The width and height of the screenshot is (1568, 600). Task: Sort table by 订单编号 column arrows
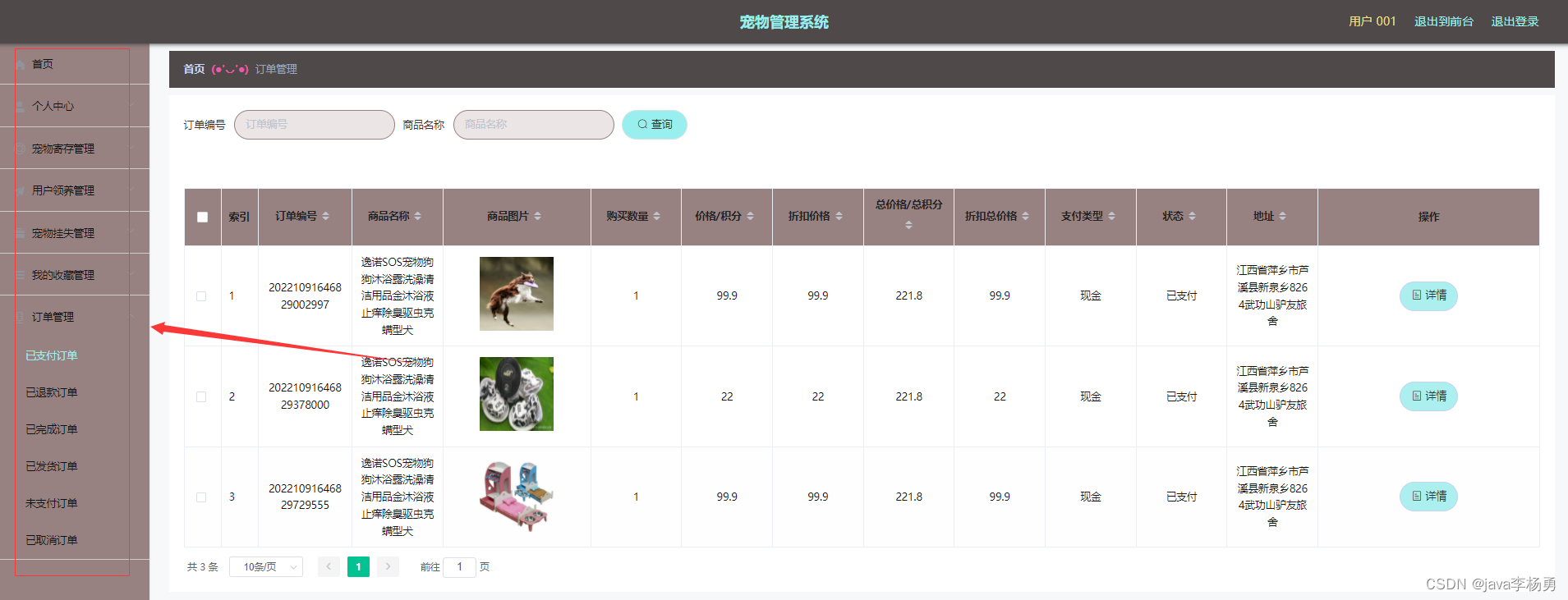pyautogui.click(x=325, y=216)
